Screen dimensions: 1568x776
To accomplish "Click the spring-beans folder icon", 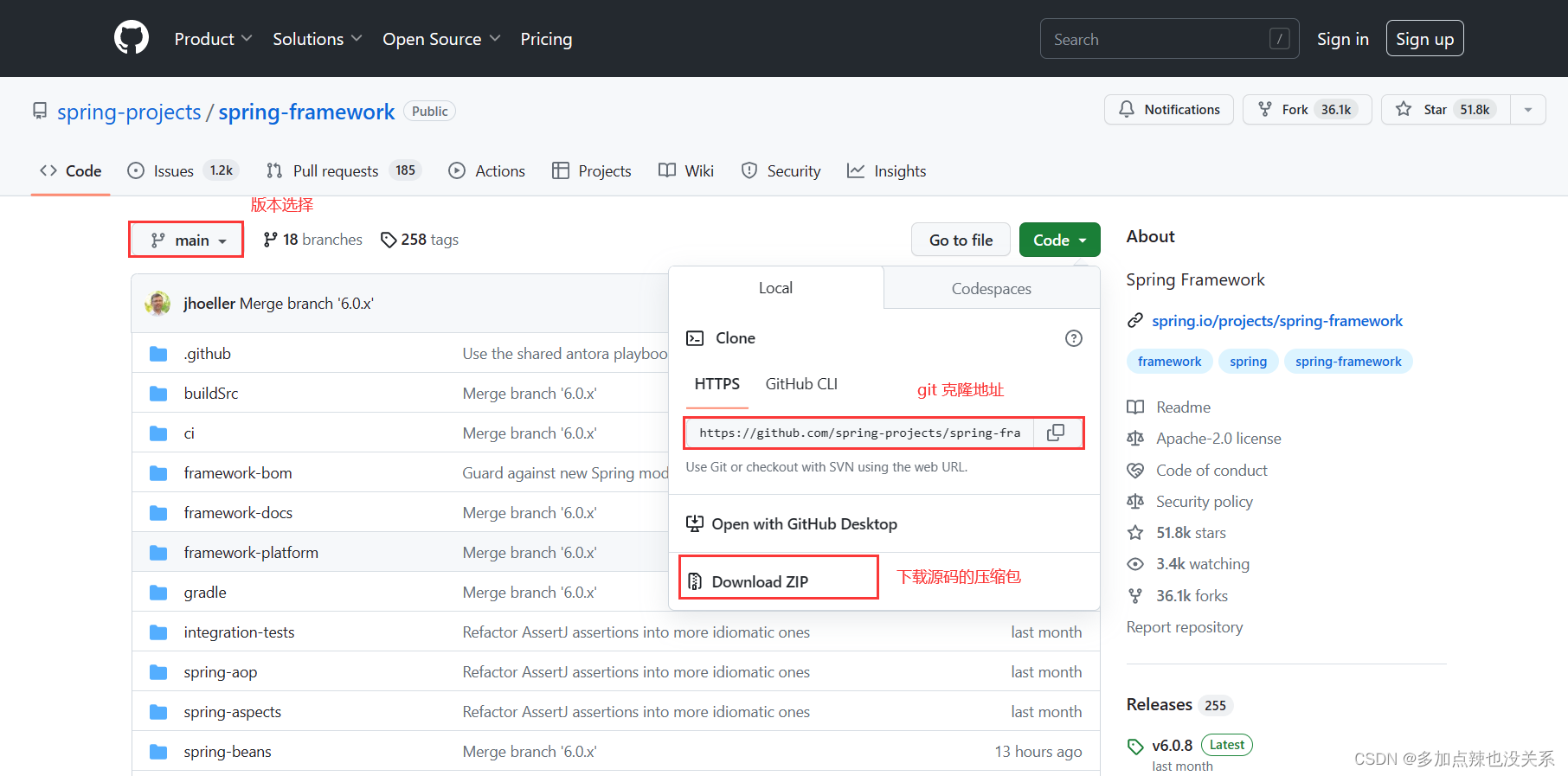I will pyautogui.click(x=158, y=752).
